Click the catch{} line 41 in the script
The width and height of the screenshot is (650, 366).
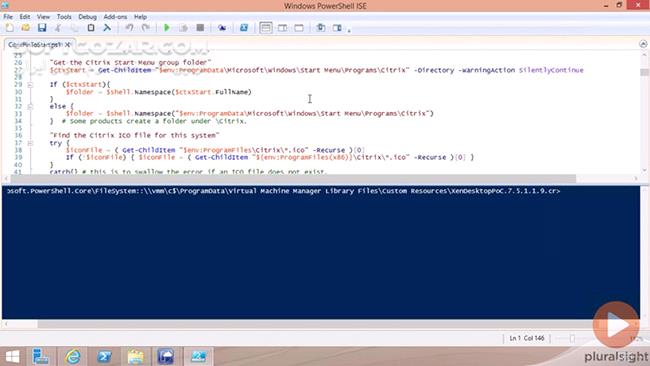click(x=188, y=171)
